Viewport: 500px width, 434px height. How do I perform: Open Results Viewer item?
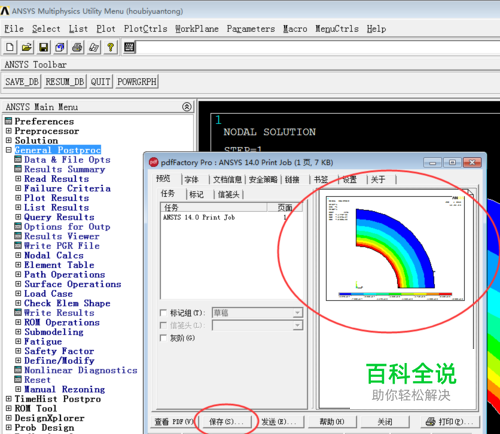(x=62, y=236)
